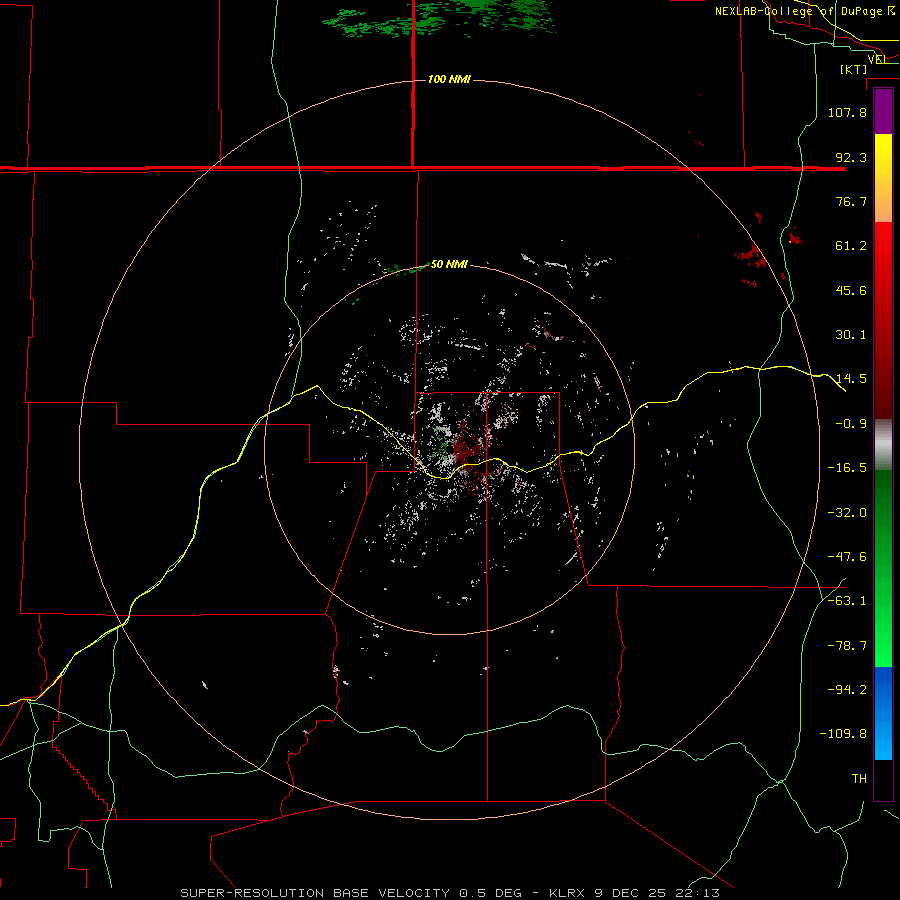
Task: Click the blue segment of the velocity color bar
Action: pos(883,713)
